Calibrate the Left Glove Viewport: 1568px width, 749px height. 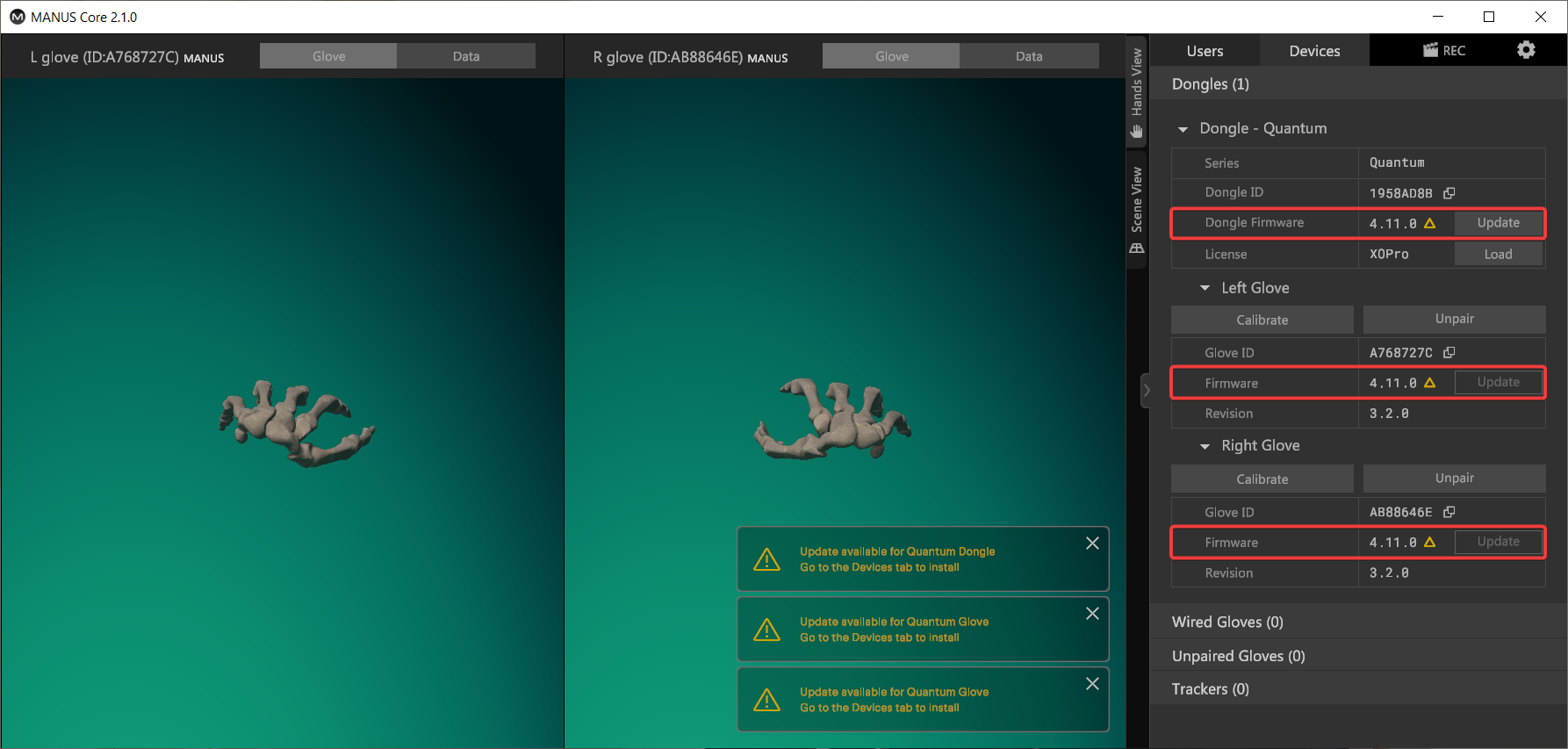pyautogui.click(x=1262, y=320)
